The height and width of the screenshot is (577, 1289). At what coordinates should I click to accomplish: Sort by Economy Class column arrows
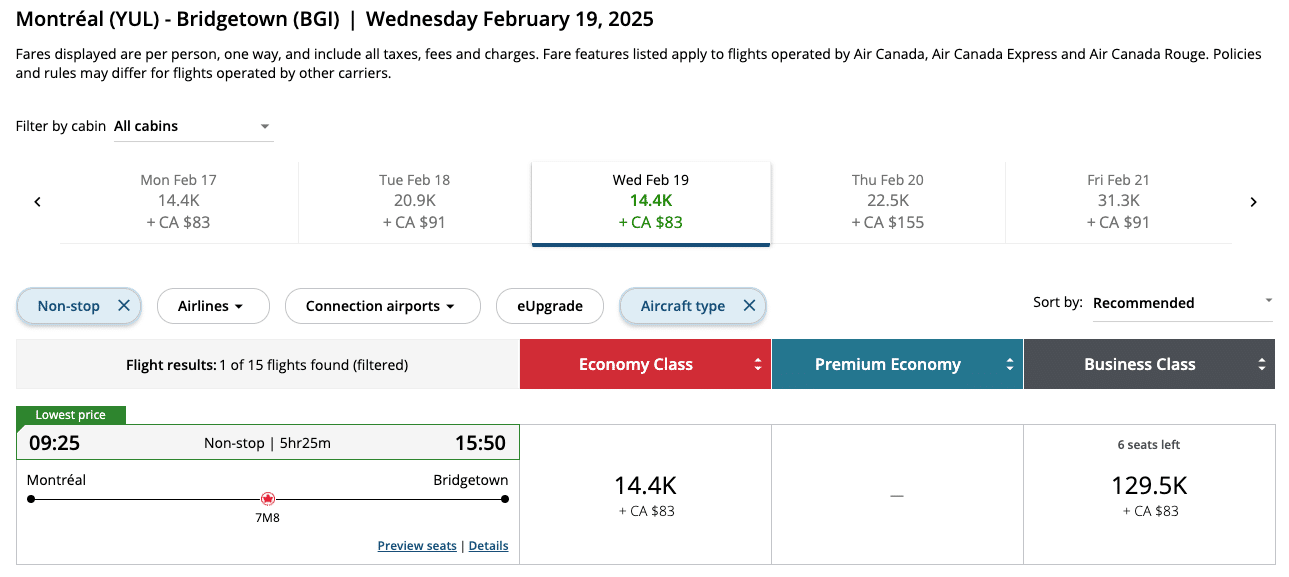click(758, 365)
